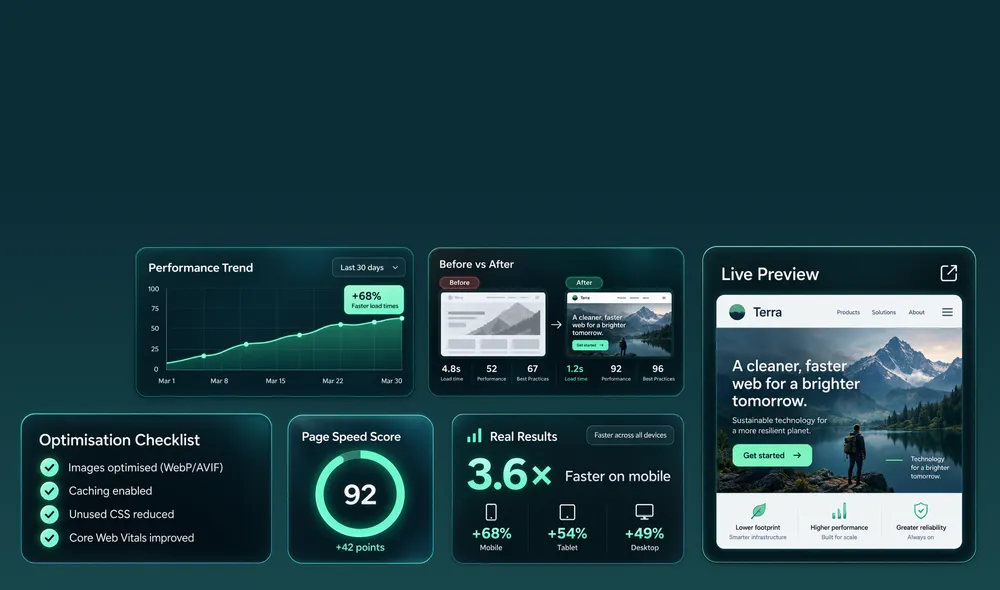Select the Before tag
Viewport: 1000px width, 590px height.
coord(459,283)
